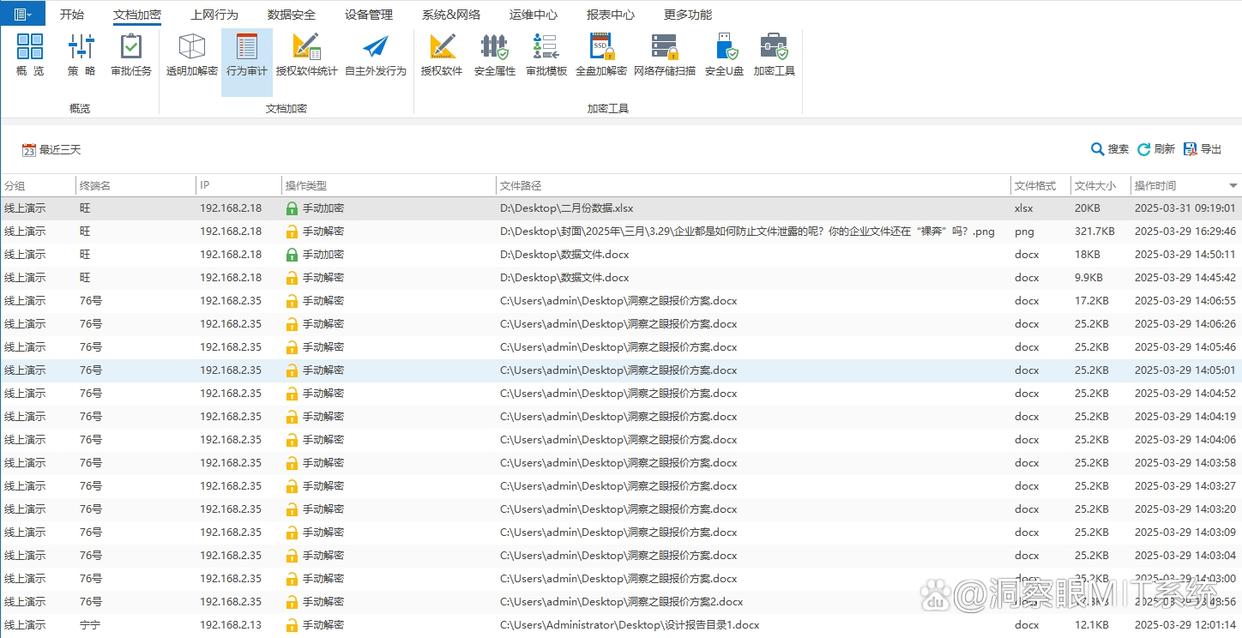Screen dimensions: 1242x638
Task: Open the 透明加解密 tool
Action: pyautogui.click(x=190, y=57)
